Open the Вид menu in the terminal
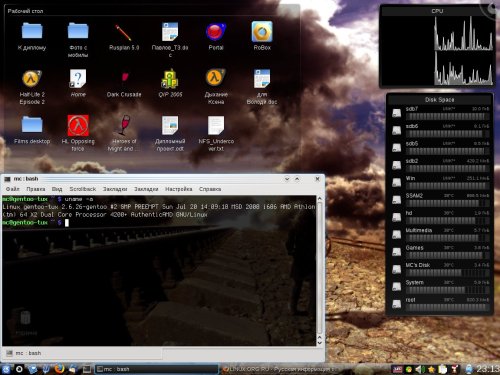 click(x=57, y=189)
